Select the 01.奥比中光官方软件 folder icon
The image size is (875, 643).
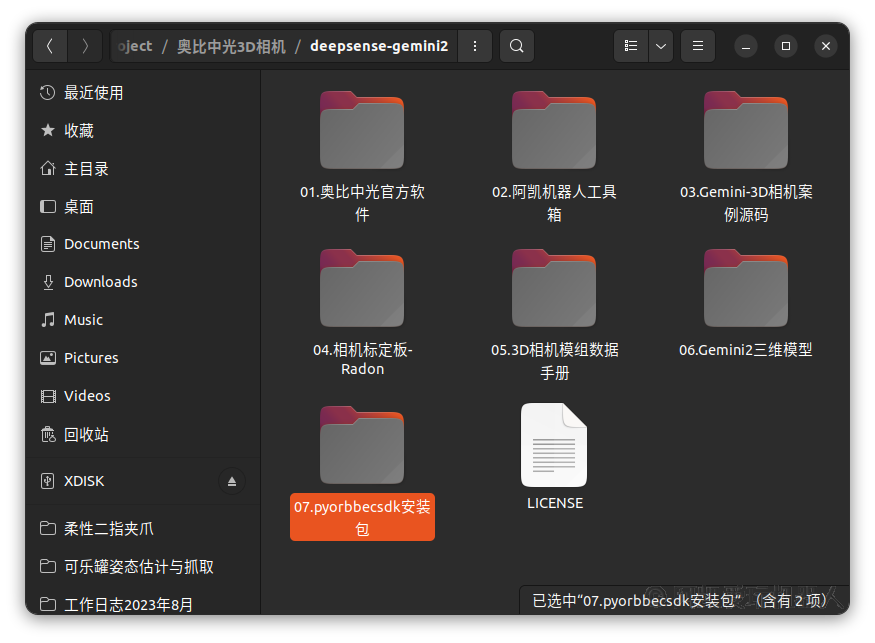click(x=362, y=130)
